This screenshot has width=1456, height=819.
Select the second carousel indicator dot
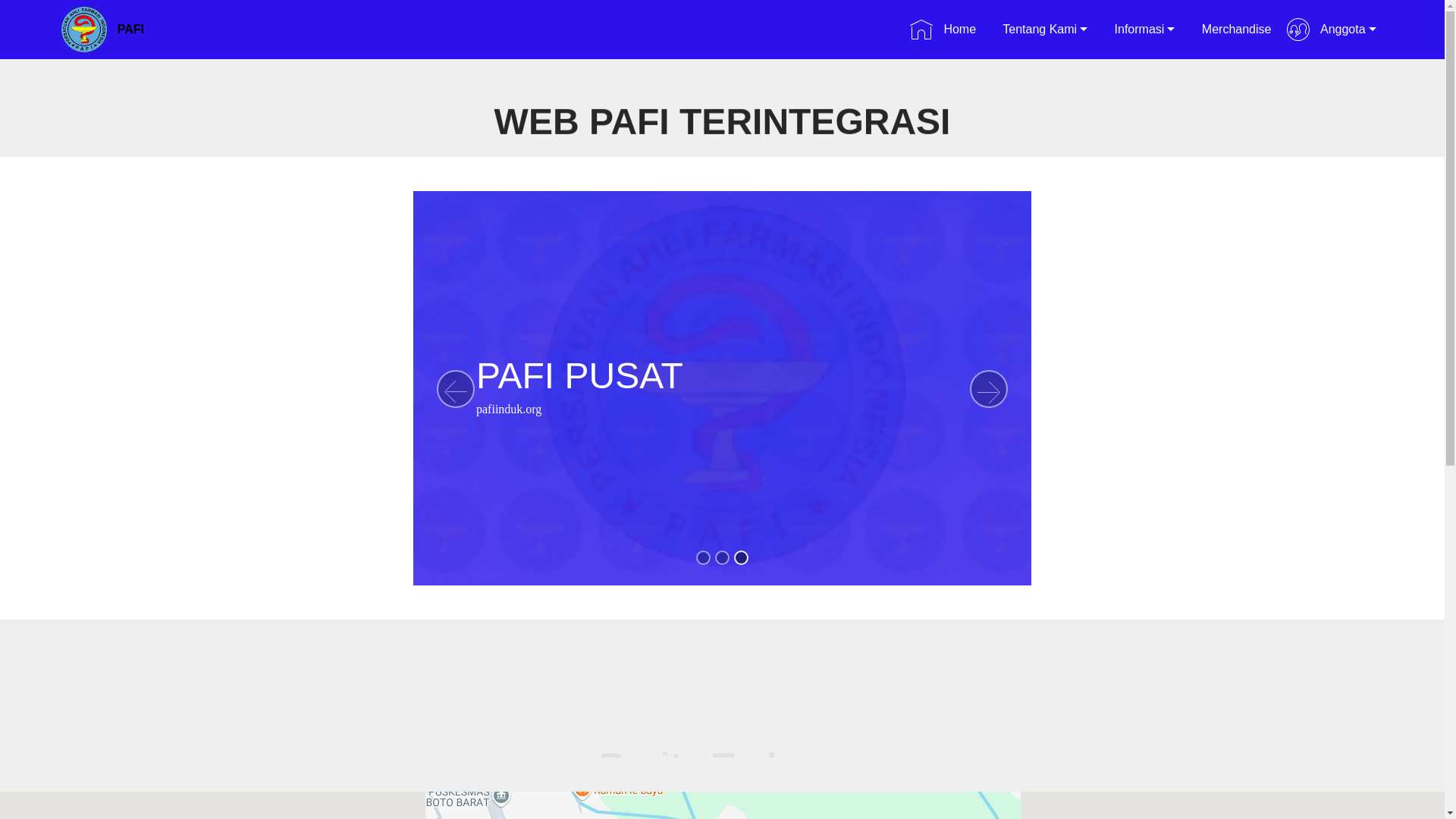coord(722,558)
